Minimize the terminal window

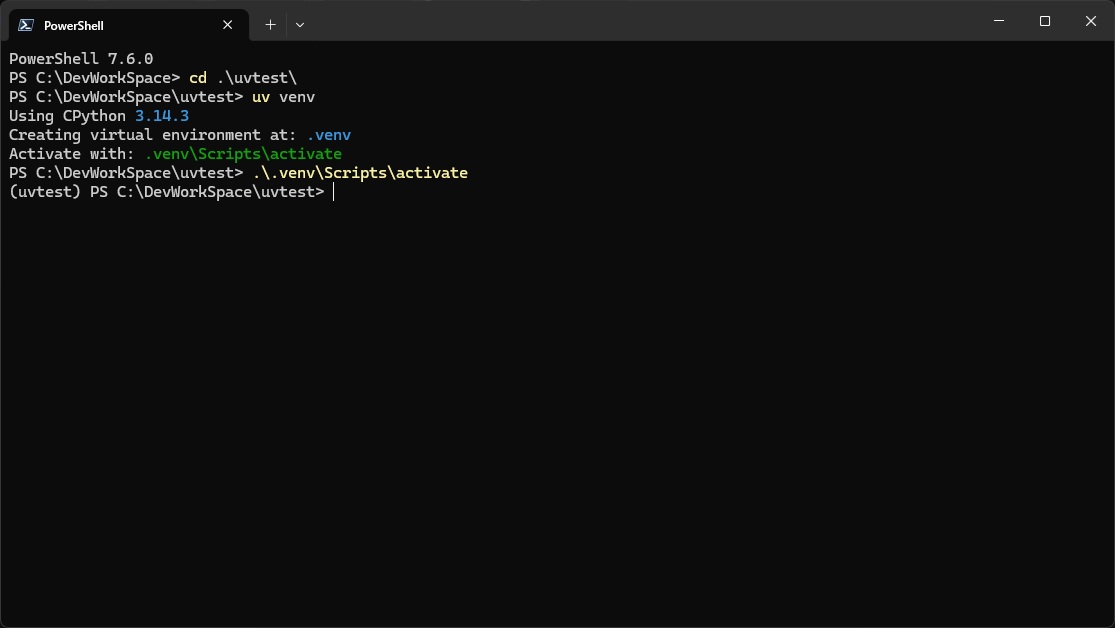pyautogui.click(x=999, y=21)
